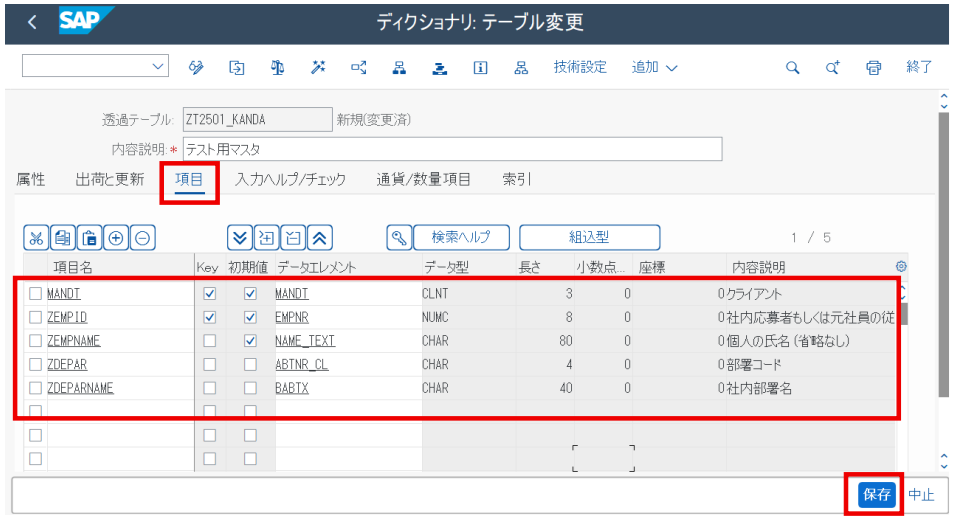Check Key for ZDEPARNAME field
The image size is (960, 519).
tap(209, 388)
